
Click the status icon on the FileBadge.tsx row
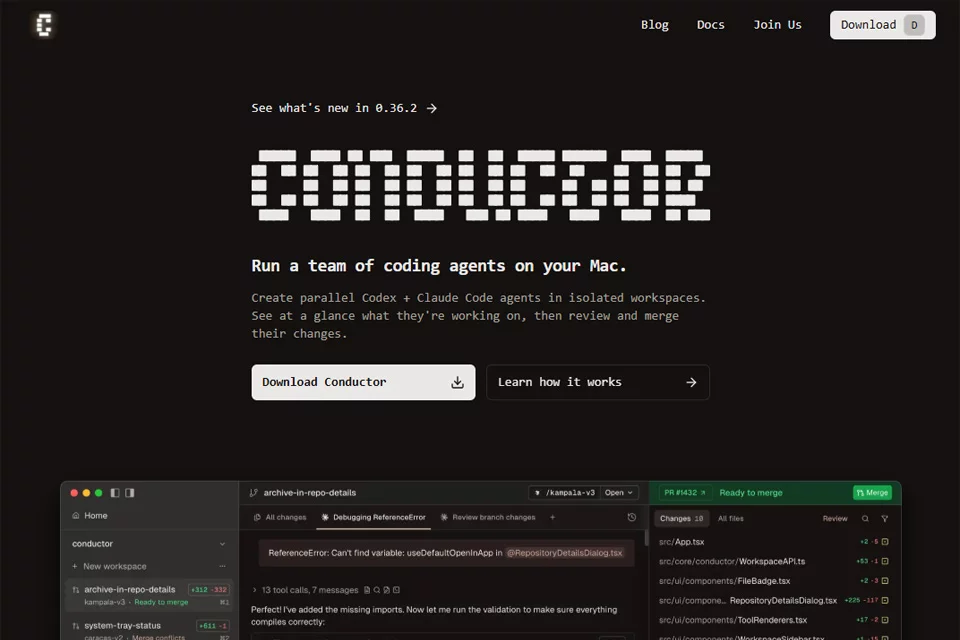[885, 581]
